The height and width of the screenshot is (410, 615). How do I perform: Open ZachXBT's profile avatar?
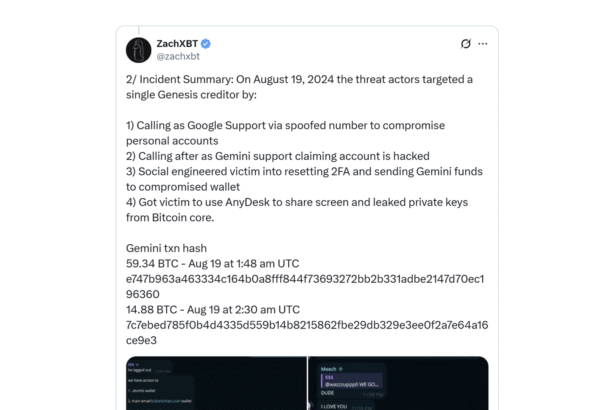point(139,50)
